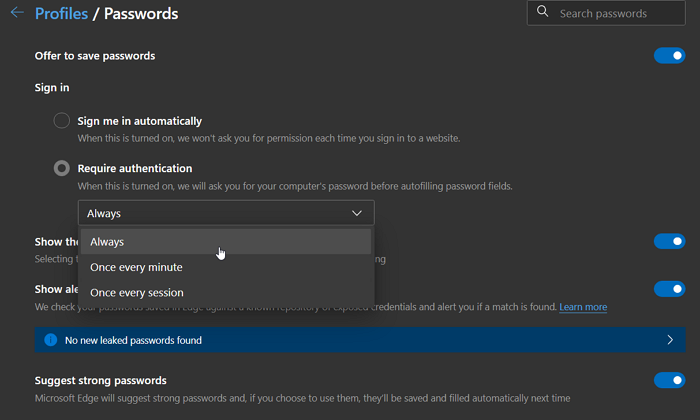
Task: Toggle the Show the reveal password switch
Action: (x=669, y=241)
